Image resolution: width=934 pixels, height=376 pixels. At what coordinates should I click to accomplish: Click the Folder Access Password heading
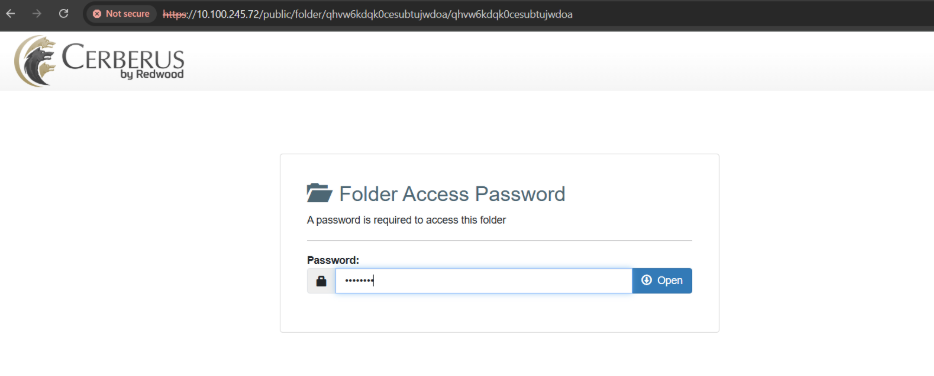tap(452, 194)
